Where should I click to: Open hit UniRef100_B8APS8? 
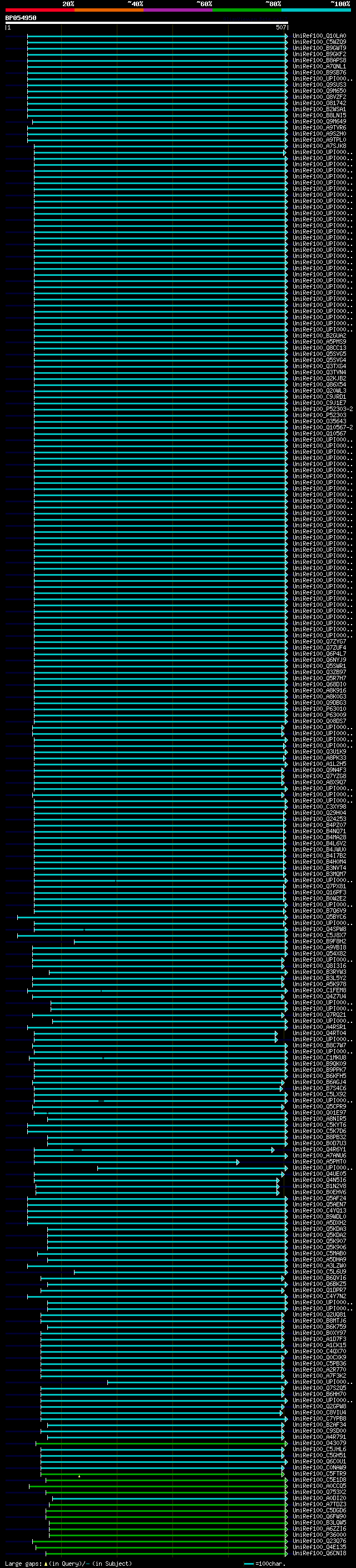pyautogui.click(x=319, y=60)
